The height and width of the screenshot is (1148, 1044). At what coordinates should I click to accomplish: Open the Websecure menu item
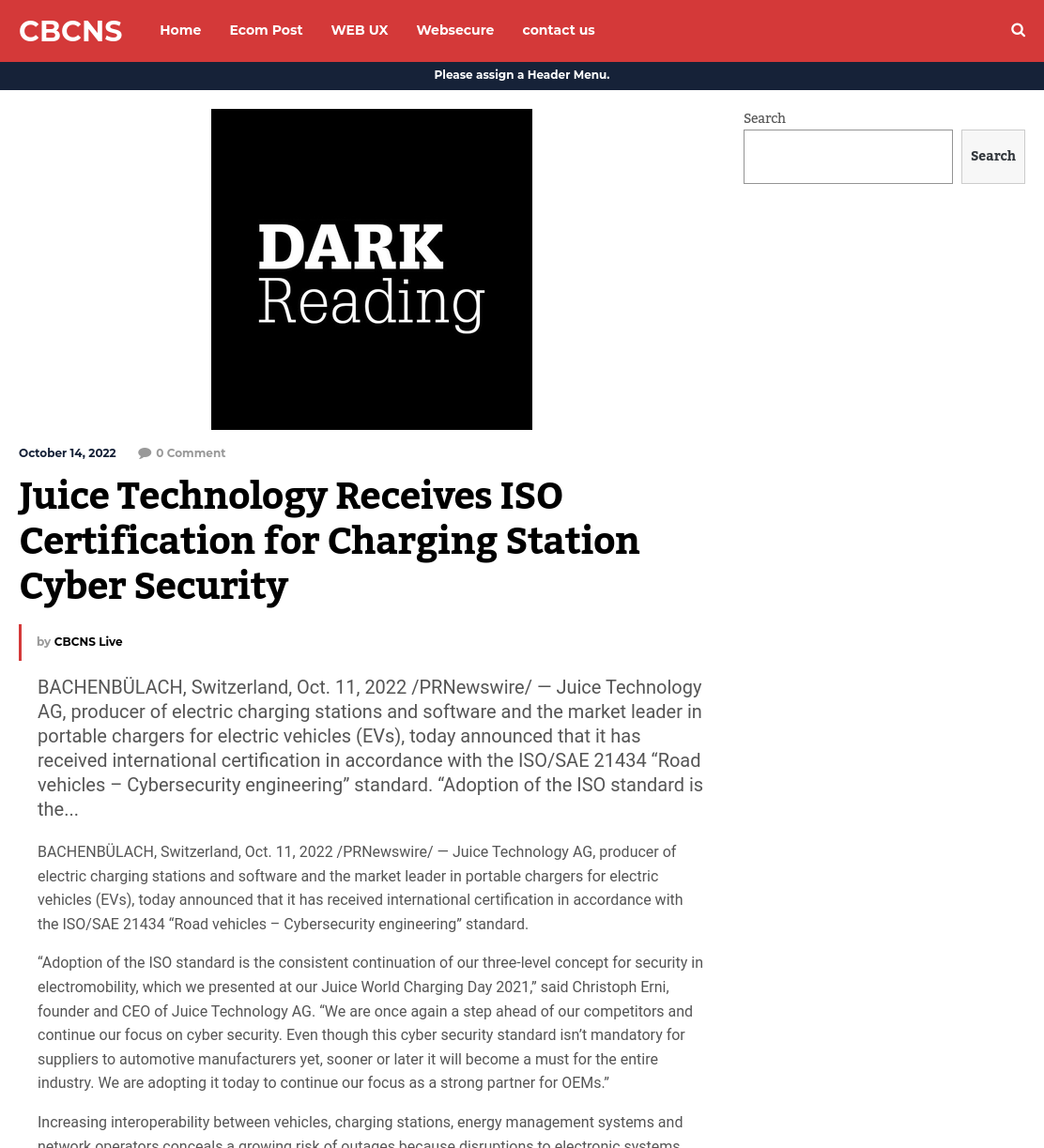(455, 30)
